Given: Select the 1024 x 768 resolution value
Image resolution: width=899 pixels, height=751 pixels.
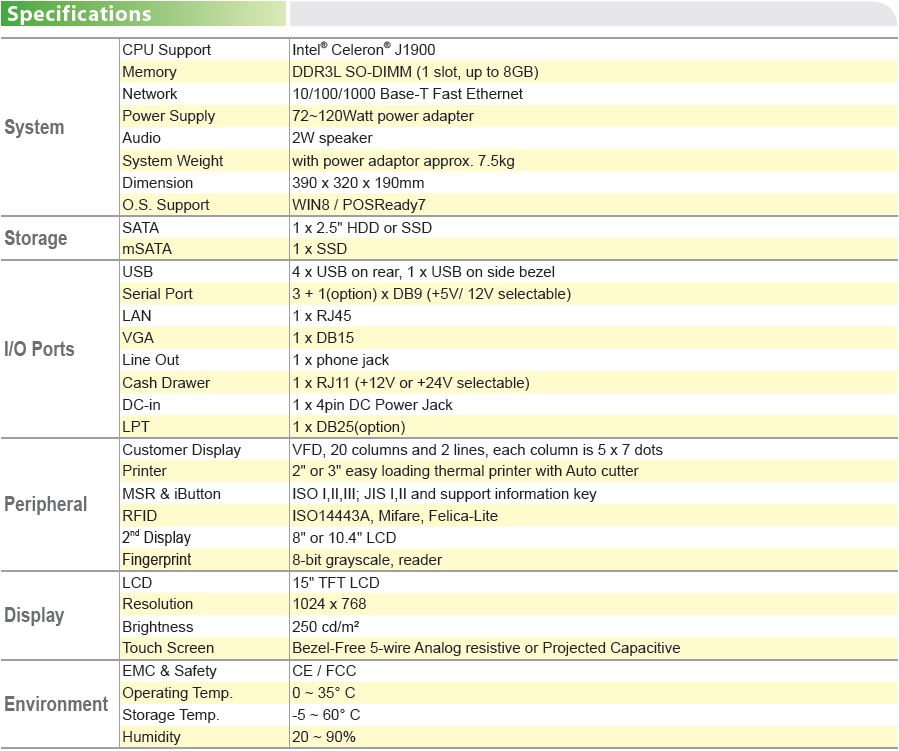Looking at the screenshot, I should pyautogui.click(x=329, y=604).
